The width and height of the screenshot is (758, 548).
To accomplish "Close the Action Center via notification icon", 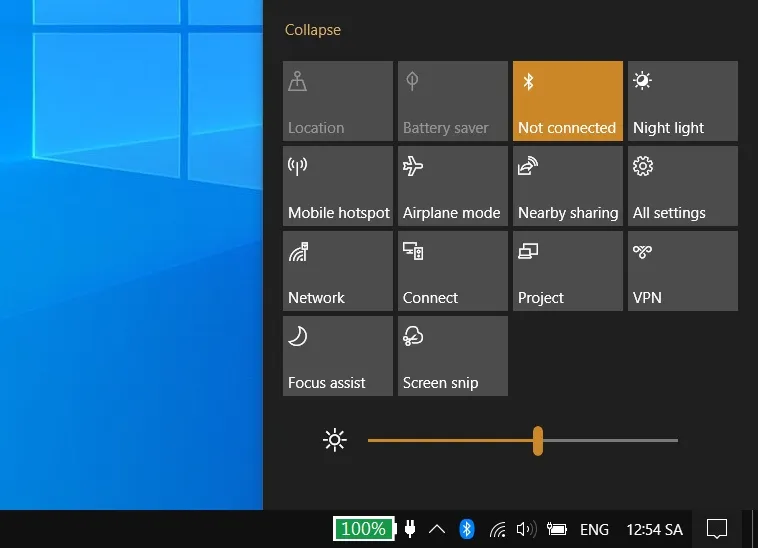I will pyautogui.click(x=716, y=529).
